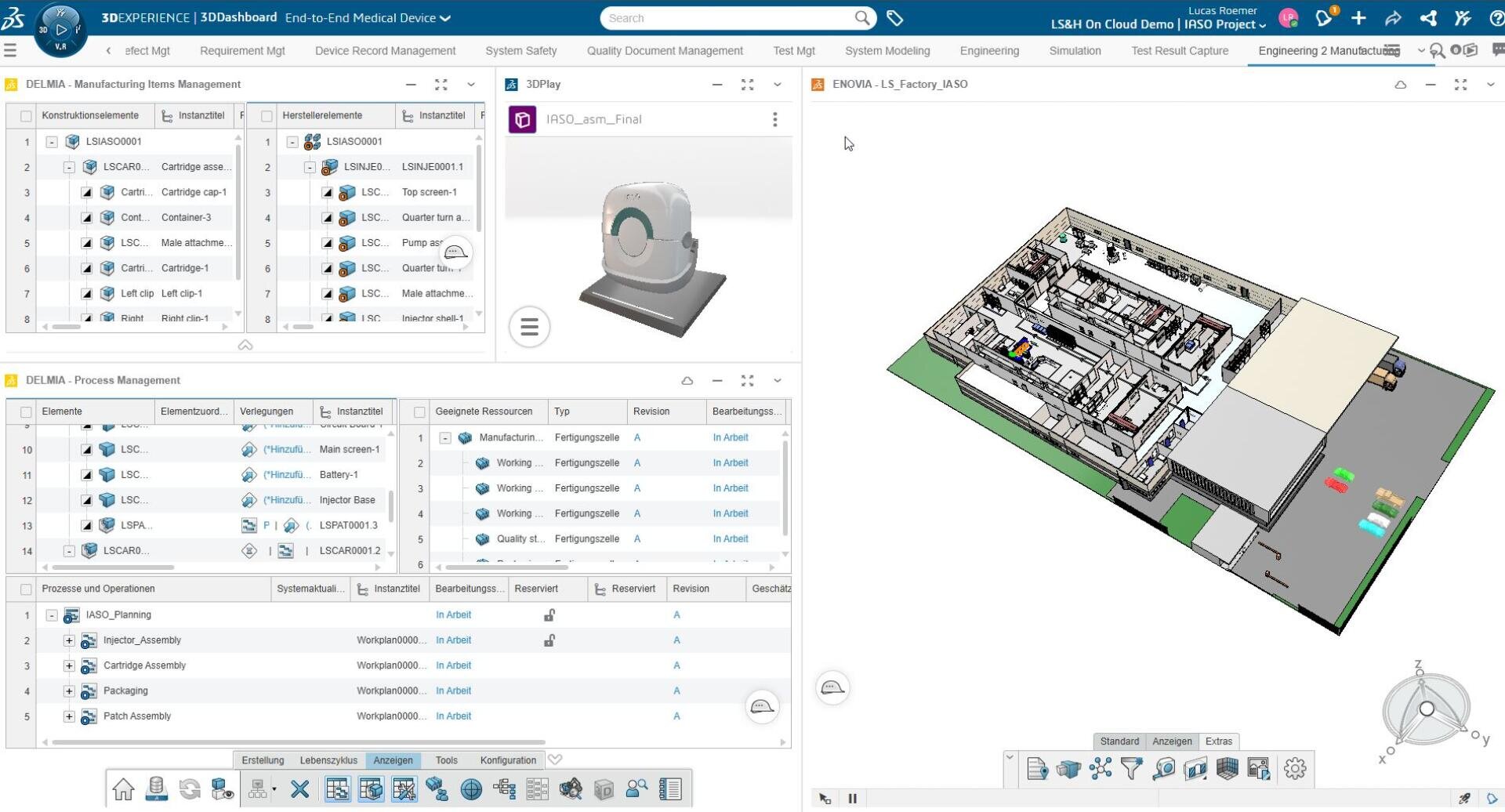Toggle first table view button in bottom toolbar
The height and width of the screenshot is (812, 1505).
pyautogui.click(x=338, y=788)
